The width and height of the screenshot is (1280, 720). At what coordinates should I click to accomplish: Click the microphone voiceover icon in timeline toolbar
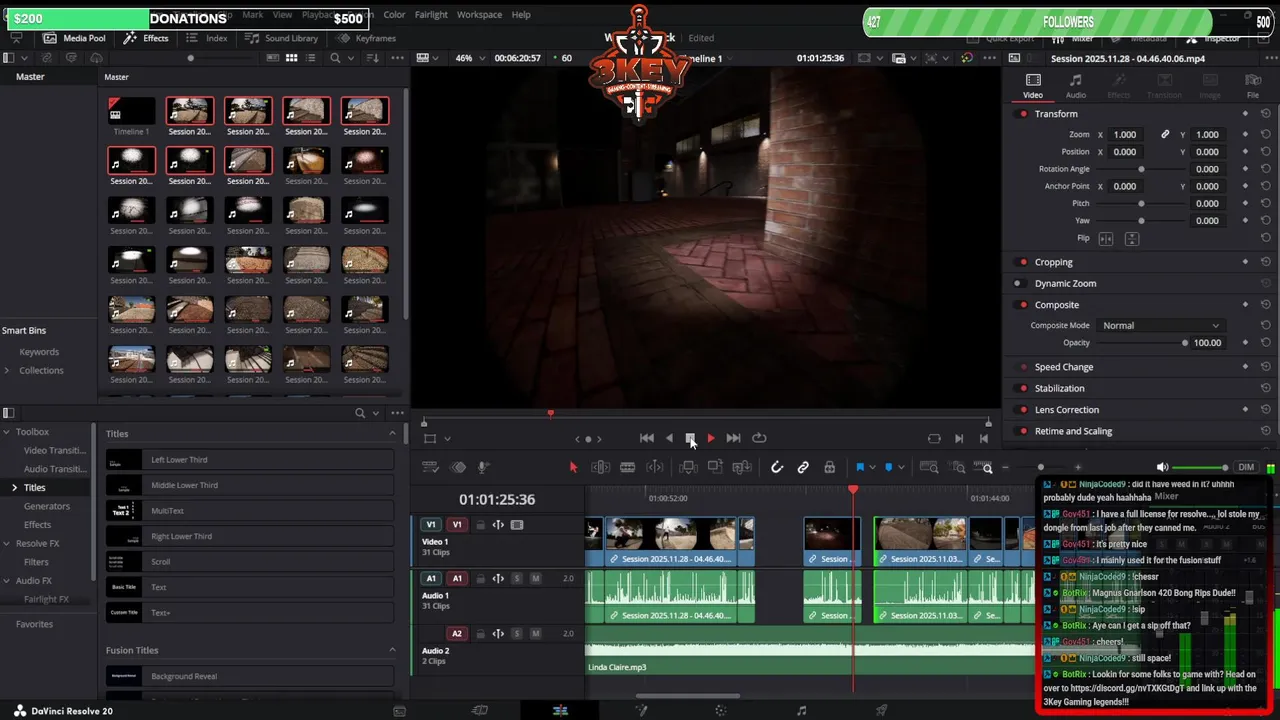click(482, 467)
